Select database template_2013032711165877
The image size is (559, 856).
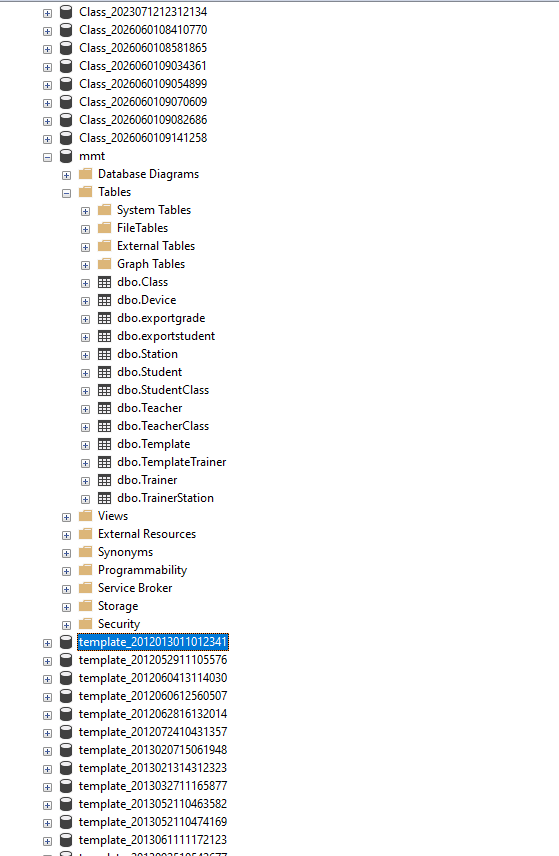[153, 786]
